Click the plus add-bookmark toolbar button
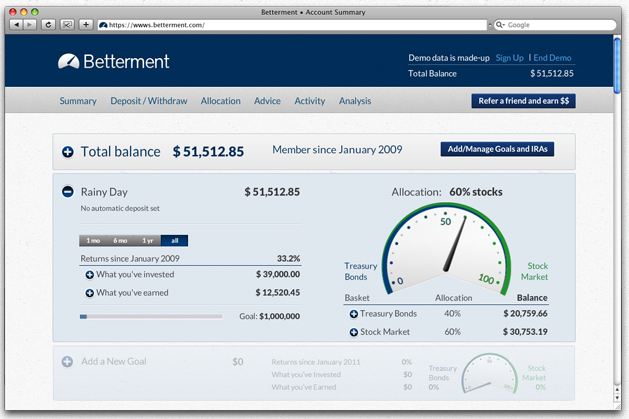The height and width of the screenshot is (419, 629). click(x=86, y=24)
